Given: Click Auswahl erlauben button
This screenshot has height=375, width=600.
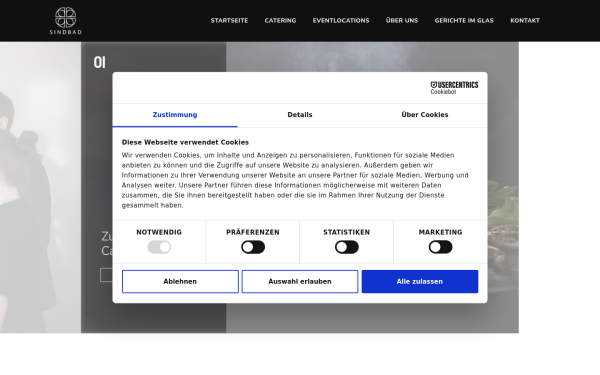Looking at the screenshot, I should click(300, 282).
